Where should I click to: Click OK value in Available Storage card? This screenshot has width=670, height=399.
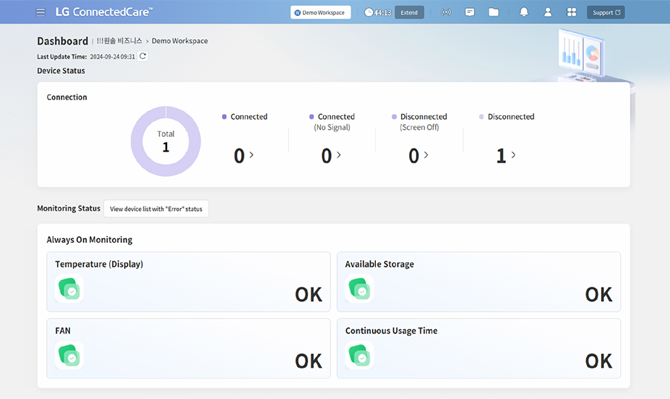pyautogui.click(x=599, y=294)
